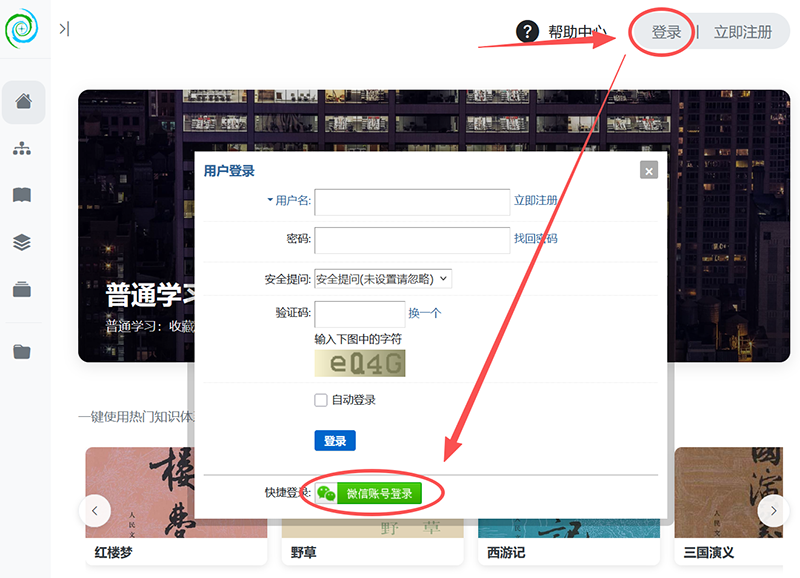
Task: Close the 用户登录 dialog
Action: pos(649,170)
